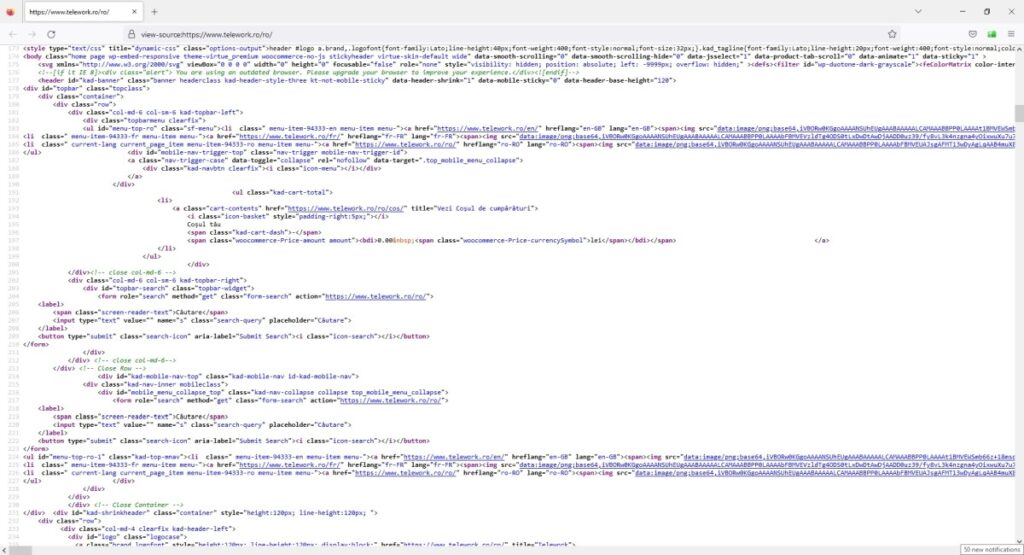The height and width of the screenshot is (555, 1024).
Task: Open the data:image/png link on line 183
Action: 866,129
